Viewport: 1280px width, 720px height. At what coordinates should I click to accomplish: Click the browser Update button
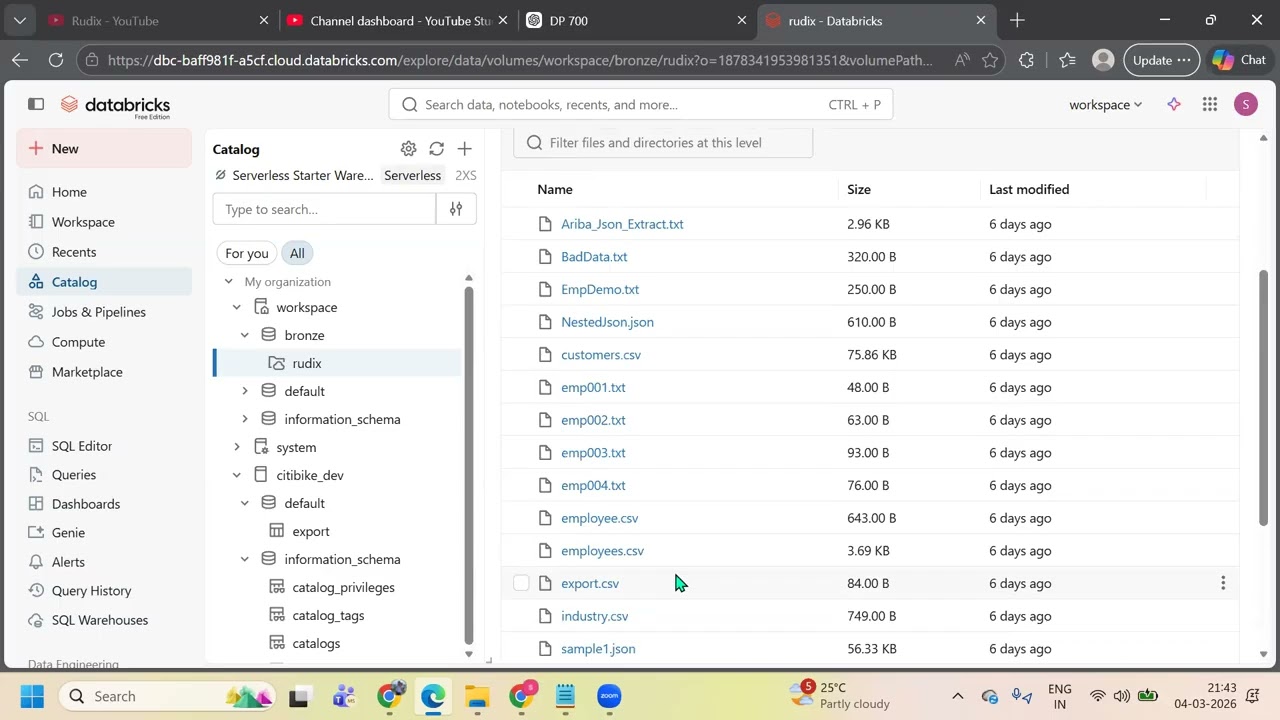pos(1162,60)
